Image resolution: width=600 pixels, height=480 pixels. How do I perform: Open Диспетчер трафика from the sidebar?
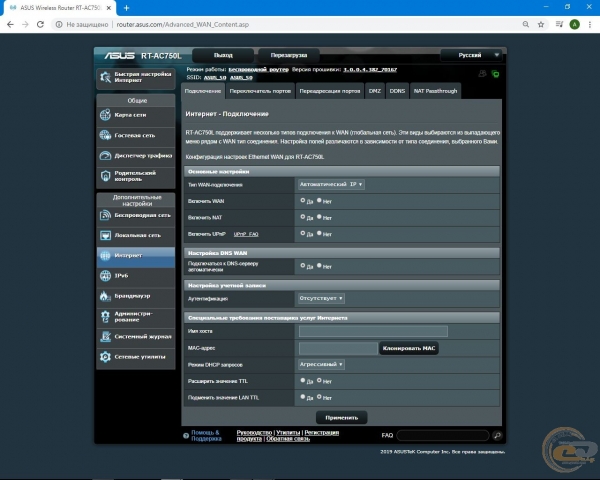(106, 155)
